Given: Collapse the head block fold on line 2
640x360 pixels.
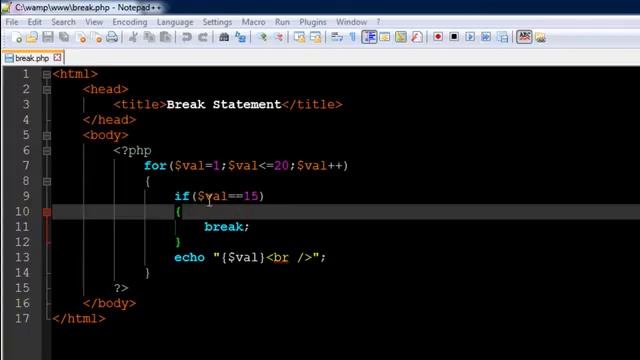Looking at the screenshot, I should 47,89.
